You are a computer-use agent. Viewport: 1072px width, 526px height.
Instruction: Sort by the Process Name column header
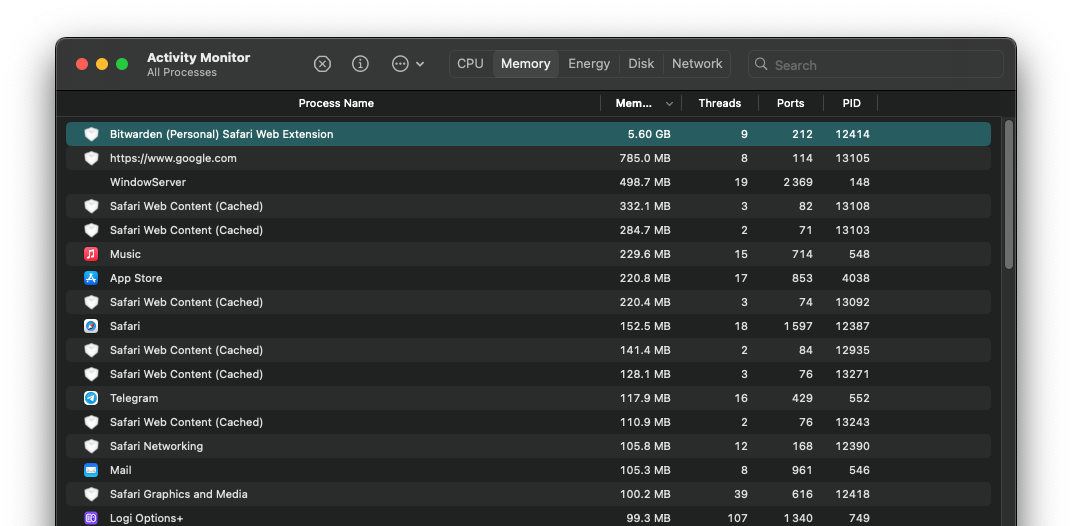coord(336,103)
